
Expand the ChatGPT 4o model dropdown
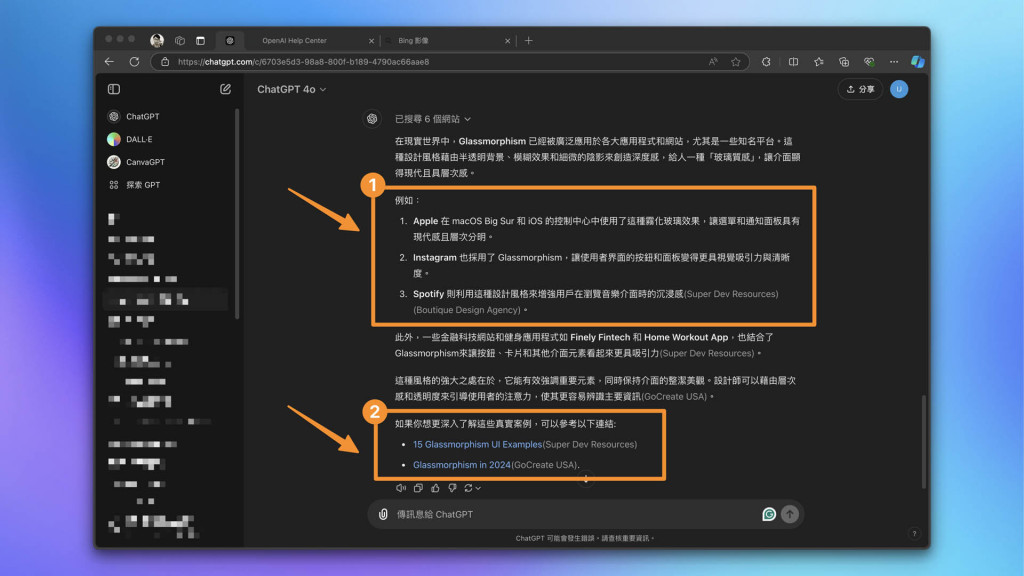click(x=291, y=89)
